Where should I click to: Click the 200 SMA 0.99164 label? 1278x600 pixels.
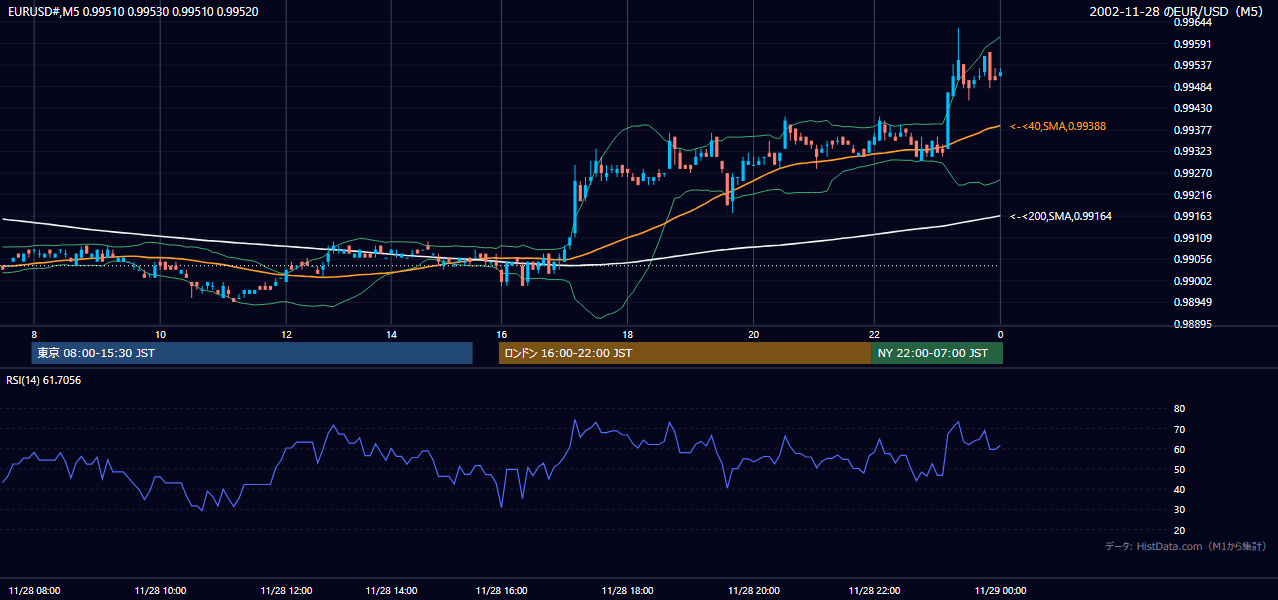[x=1061, y=216]
